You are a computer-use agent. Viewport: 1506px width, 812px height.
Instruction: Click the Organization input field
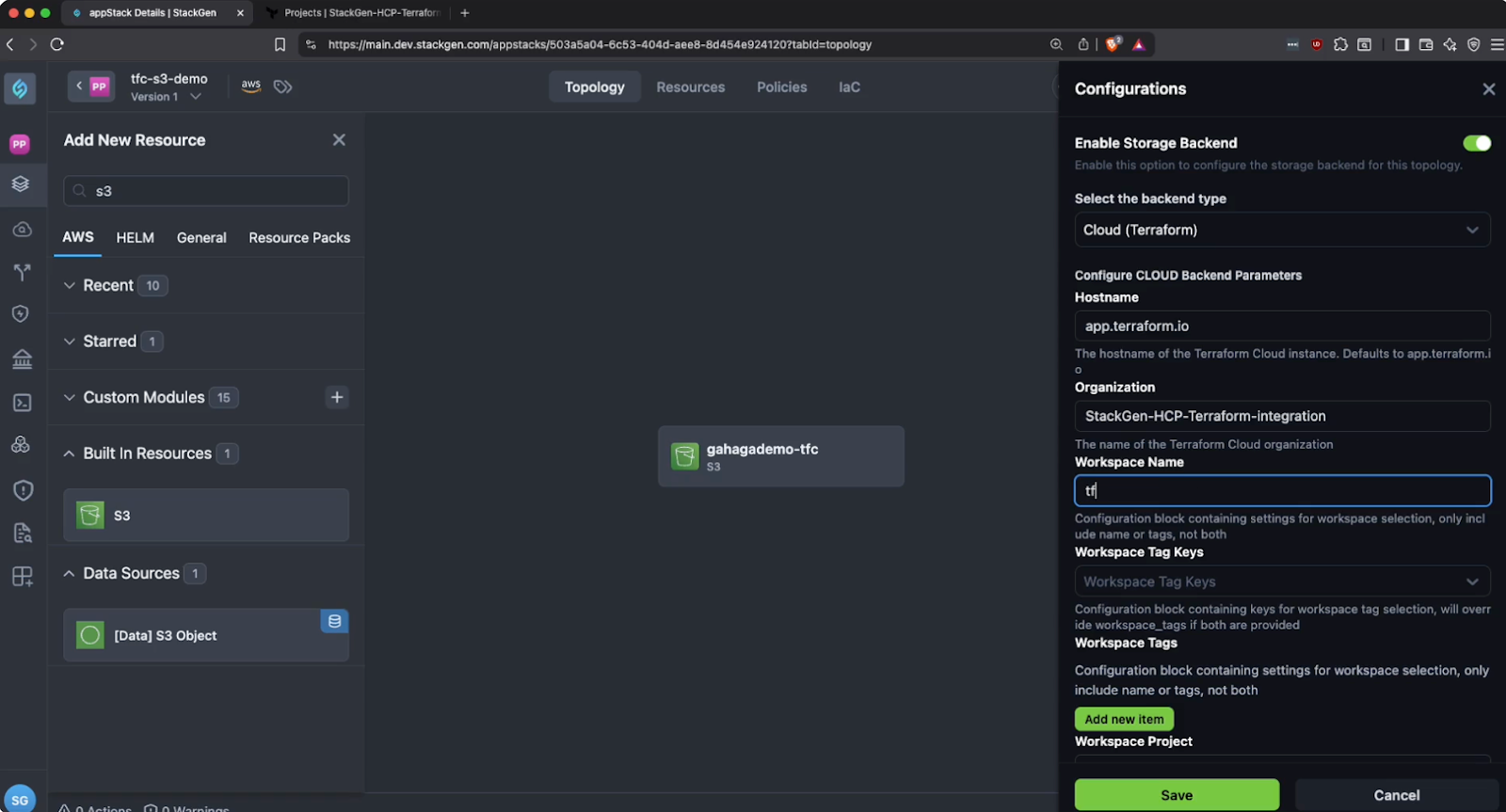tap(1281, 416)
